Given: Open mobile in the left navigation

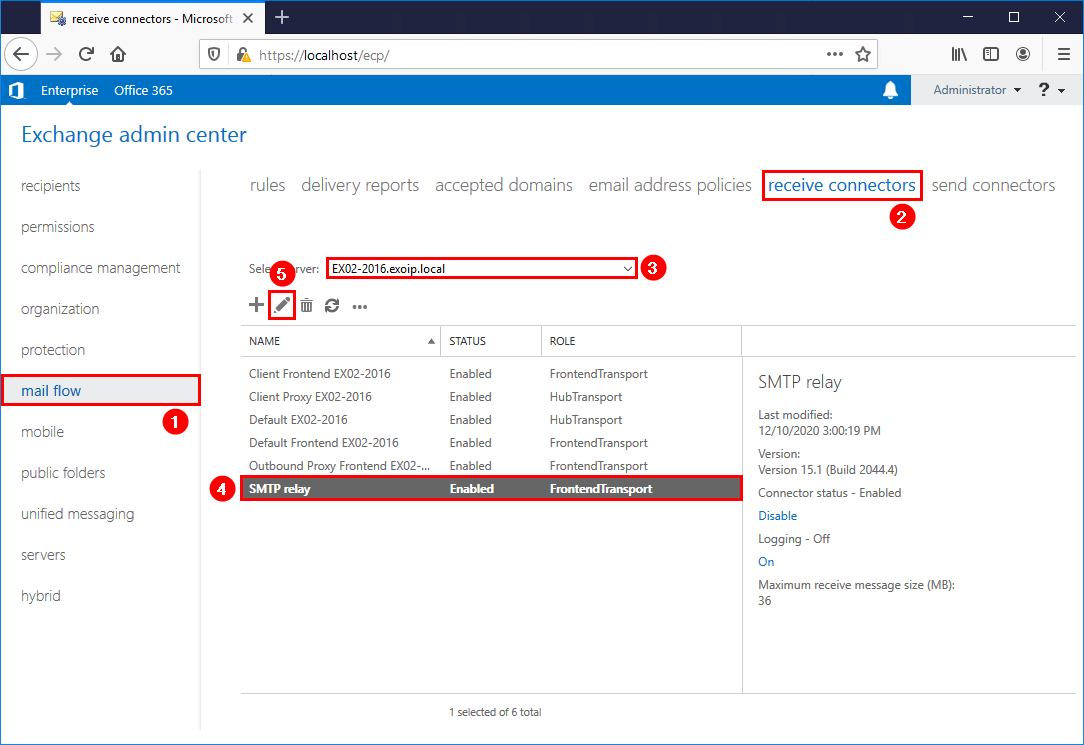Looking at the screenshot, I should (x=42, y=432).
